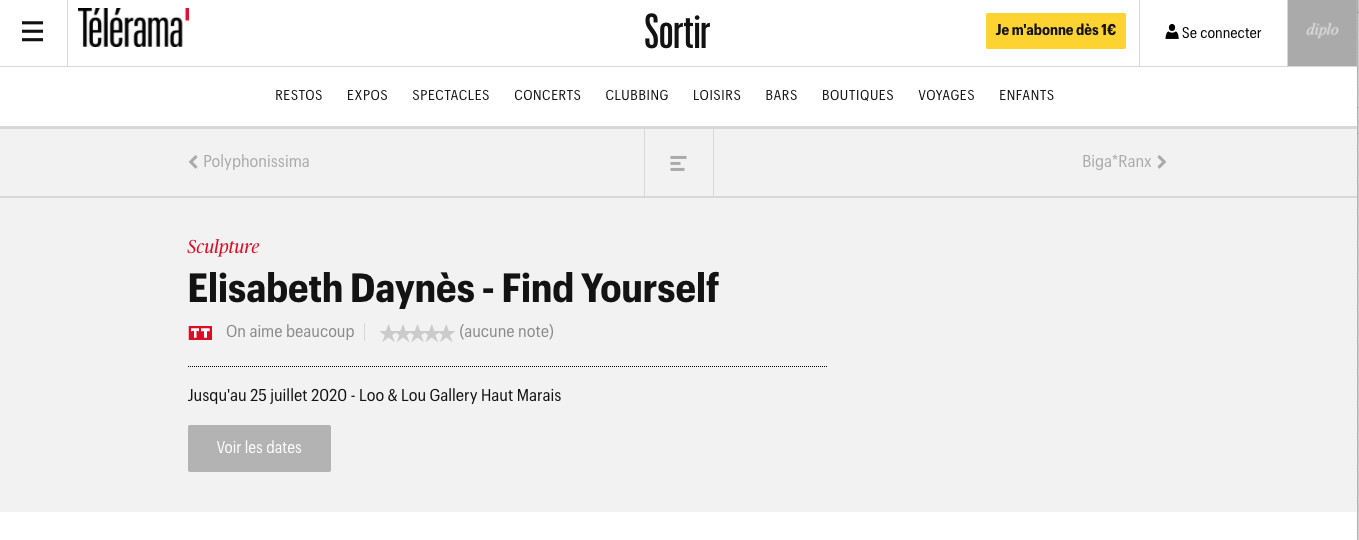Click the Télérama logo
Image resolution: width=1359 pixels, height=540 pixels.
click(134, 29)
